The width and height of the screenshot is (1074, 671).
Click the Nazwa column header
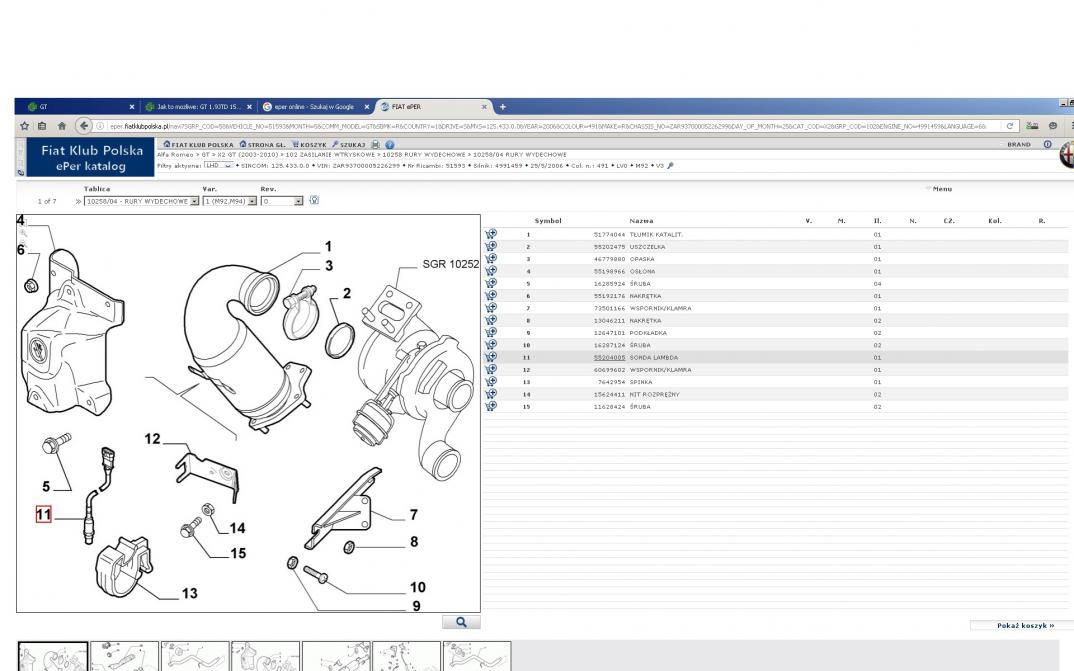(641, 220)
